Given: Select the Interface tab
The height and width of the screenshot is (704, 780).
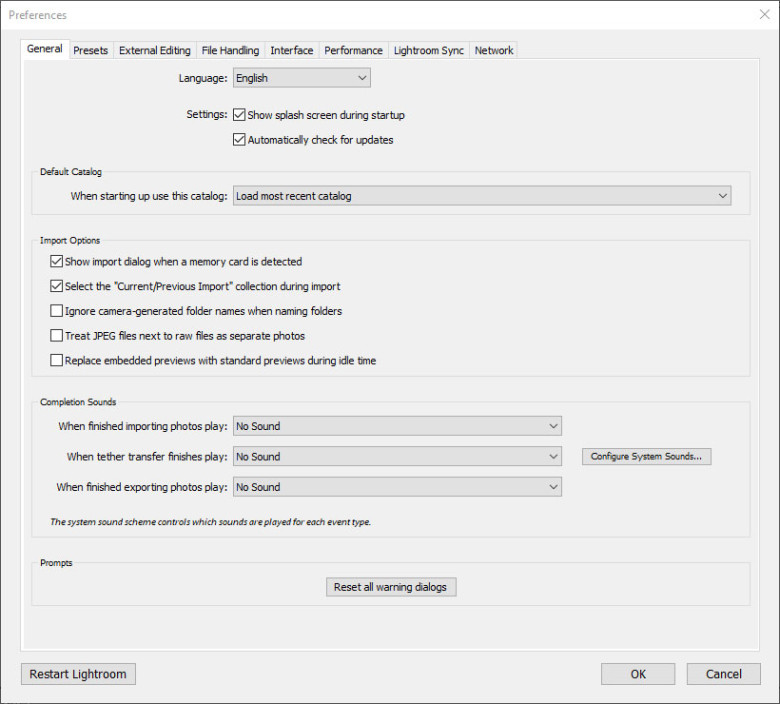Looking at the screenshot, I should pos(292,50).
